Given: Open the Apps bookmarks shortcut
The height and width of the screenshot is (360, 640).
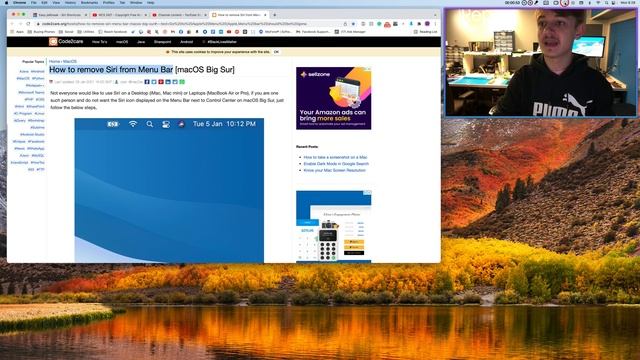Looking at the screenshot, I should pos(18,31).
